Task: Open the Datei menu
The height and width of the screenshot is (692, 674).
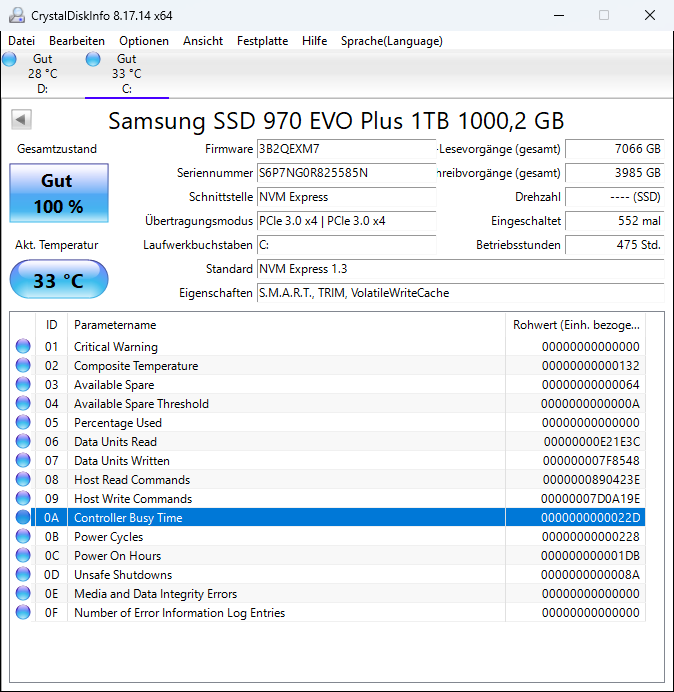Action: click(21, 41)
